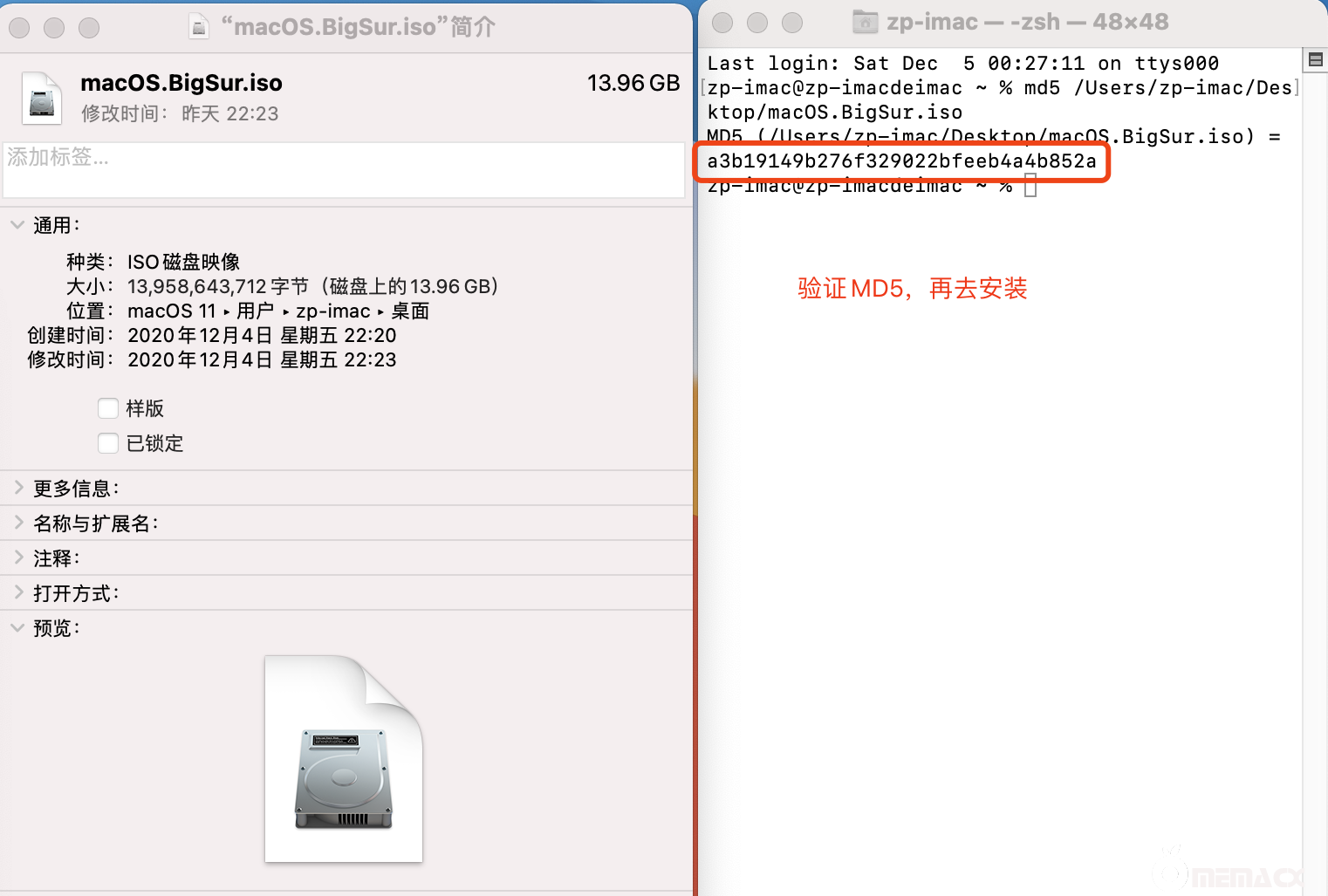
Task: Click the macOS.BigSur.iso file icon in header
Action: pyautogui.click(x=41, y=98)
